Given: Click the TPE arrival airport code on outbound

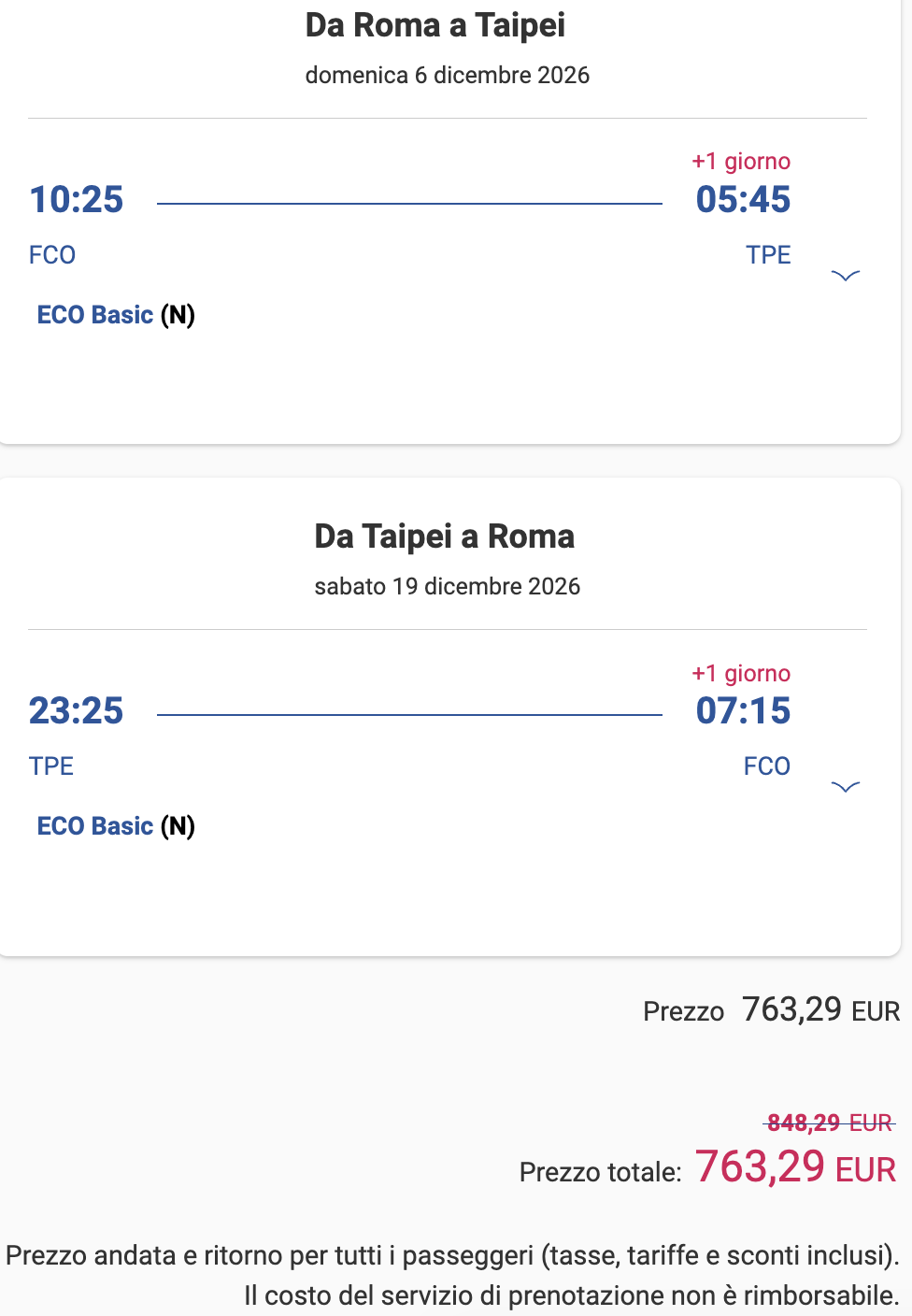Looking at the screenshot, I should click(x=768, y=254).
